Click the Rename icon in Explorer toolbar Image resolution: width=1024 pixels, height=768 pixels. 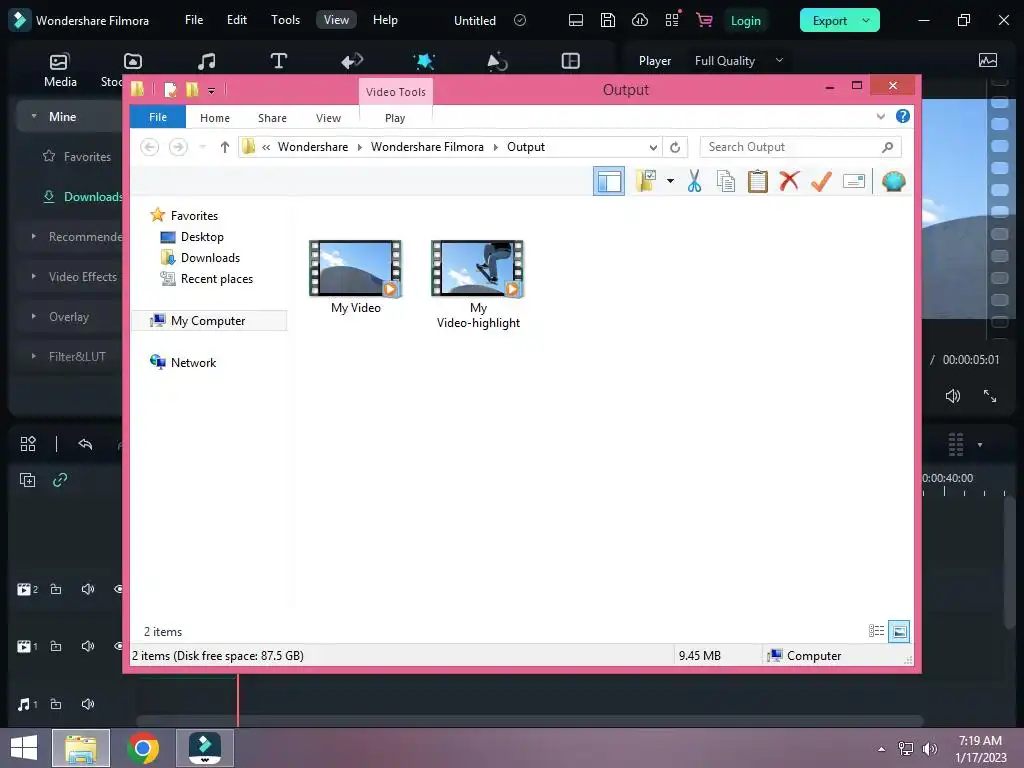pyautogui.click(x=854, y=181)
